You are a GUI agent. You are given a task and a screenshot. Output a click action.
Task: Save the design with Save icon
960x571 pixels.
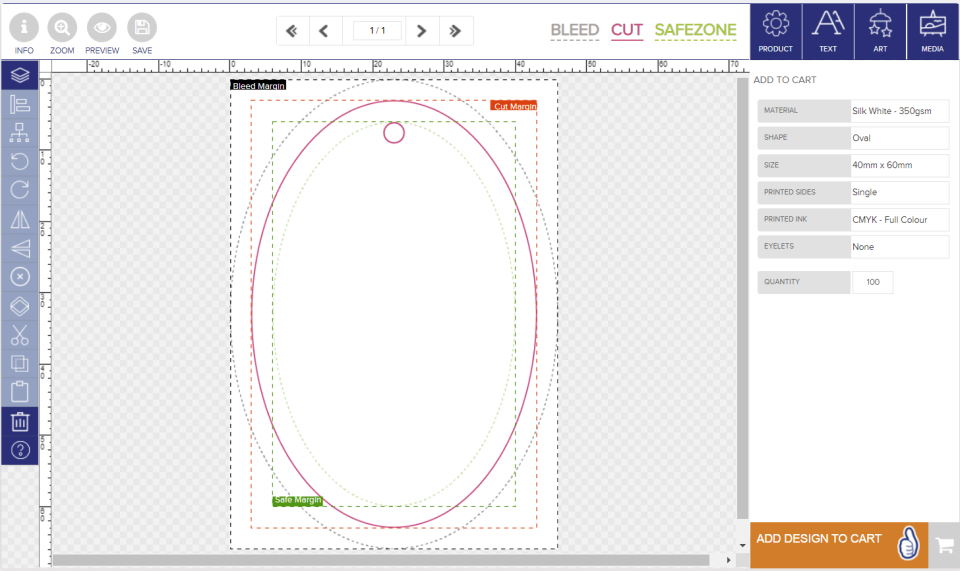coord(142,28)
